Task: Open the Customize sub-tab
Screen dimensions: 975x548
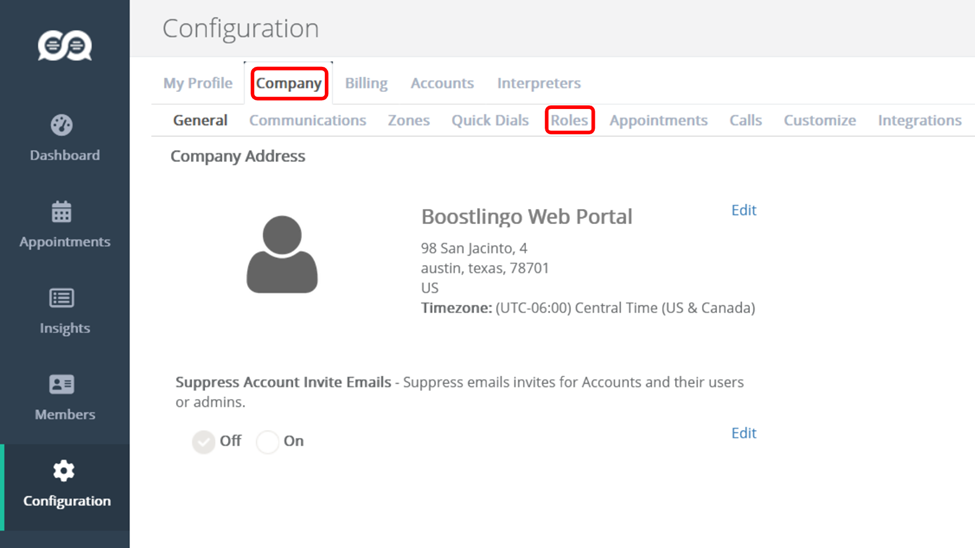Action: tap(820, 120)
